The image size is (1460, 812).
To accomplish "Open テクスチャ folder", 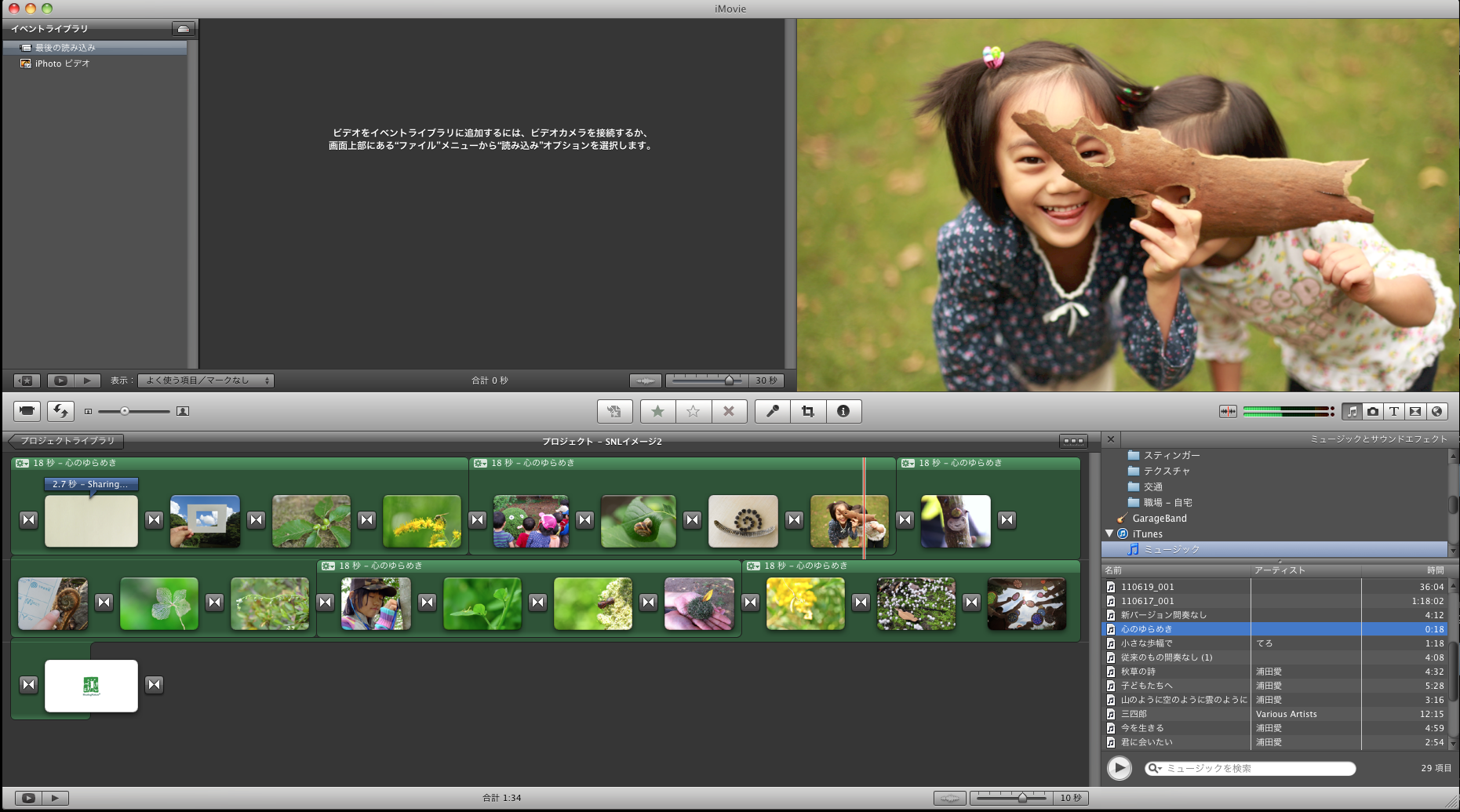I will click(1159, 471).
